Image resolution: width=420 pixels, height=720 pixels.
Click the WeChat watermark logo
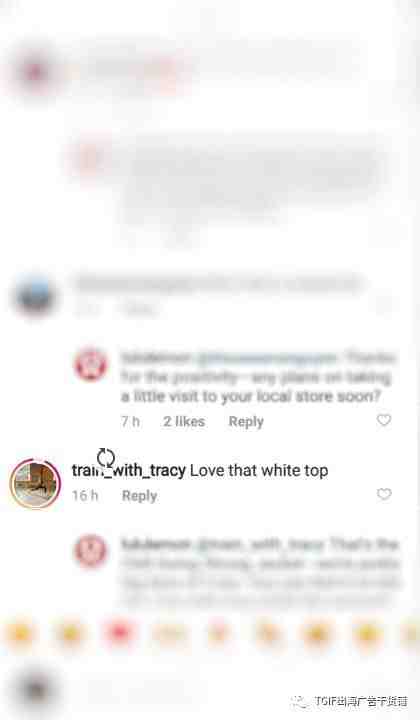click(x=299, y=702)
